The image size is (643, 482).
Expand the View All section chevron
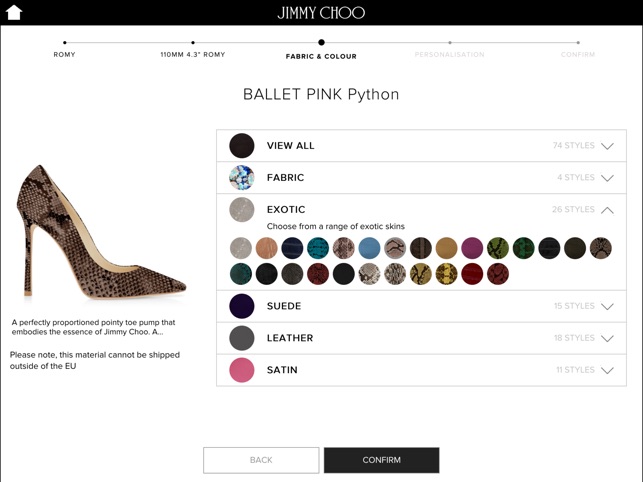coord(607,146)
